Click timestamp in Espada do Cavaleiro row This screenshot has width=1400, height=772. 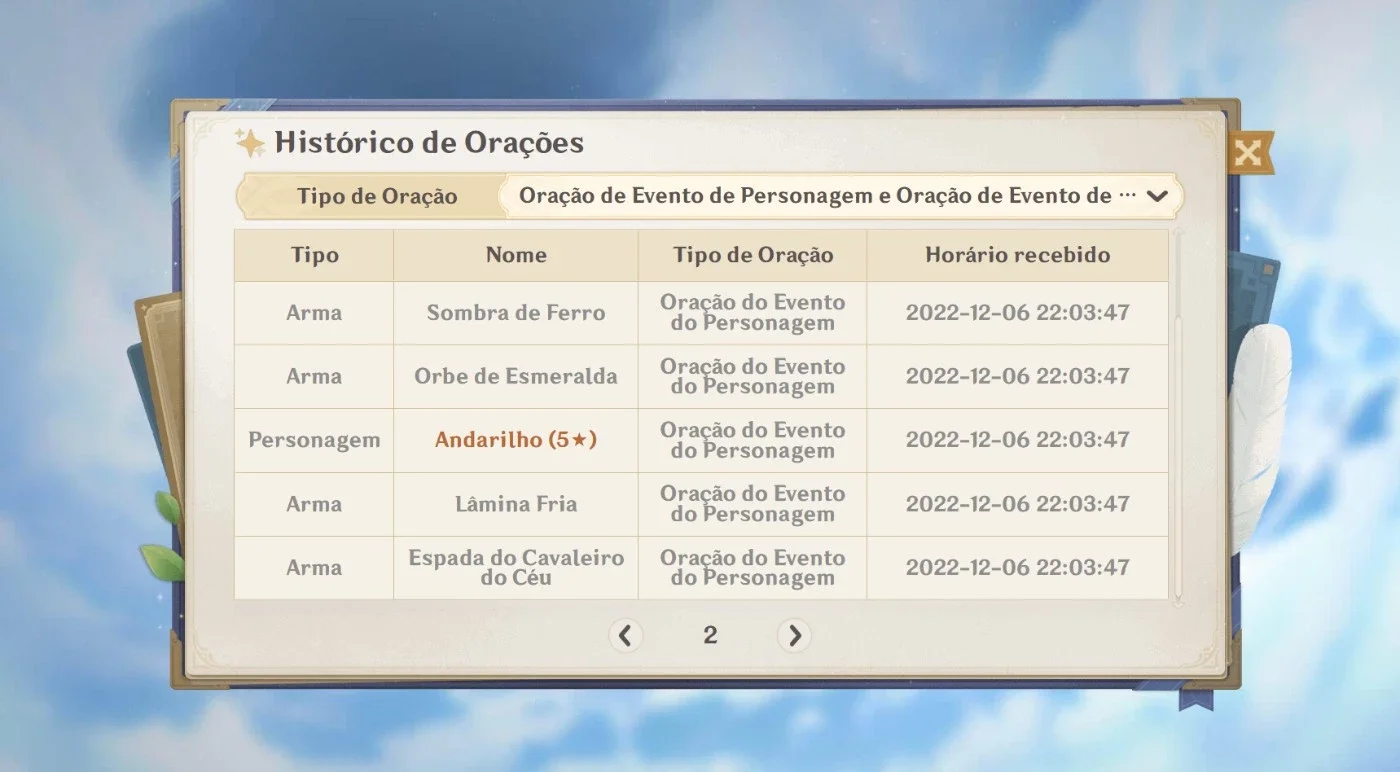(x=1017, y=567)
